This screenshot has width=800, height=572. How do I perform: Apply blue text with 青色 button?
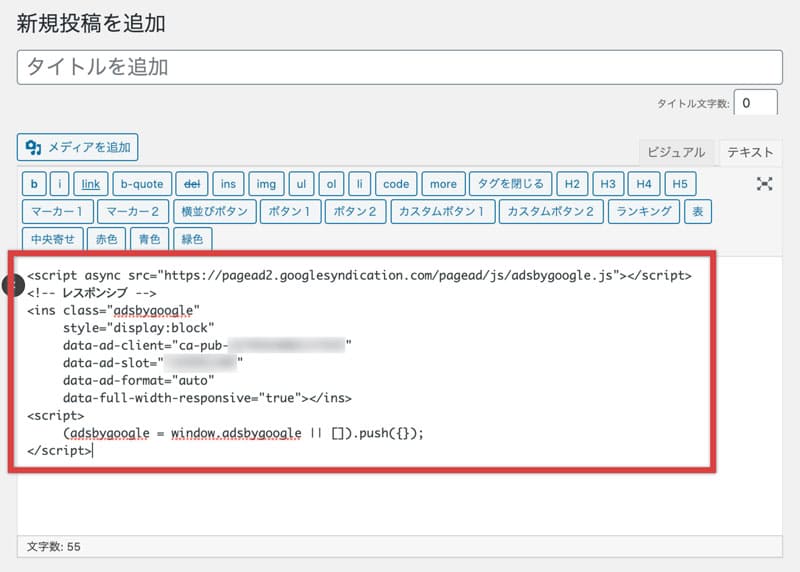tap(149, 239)
